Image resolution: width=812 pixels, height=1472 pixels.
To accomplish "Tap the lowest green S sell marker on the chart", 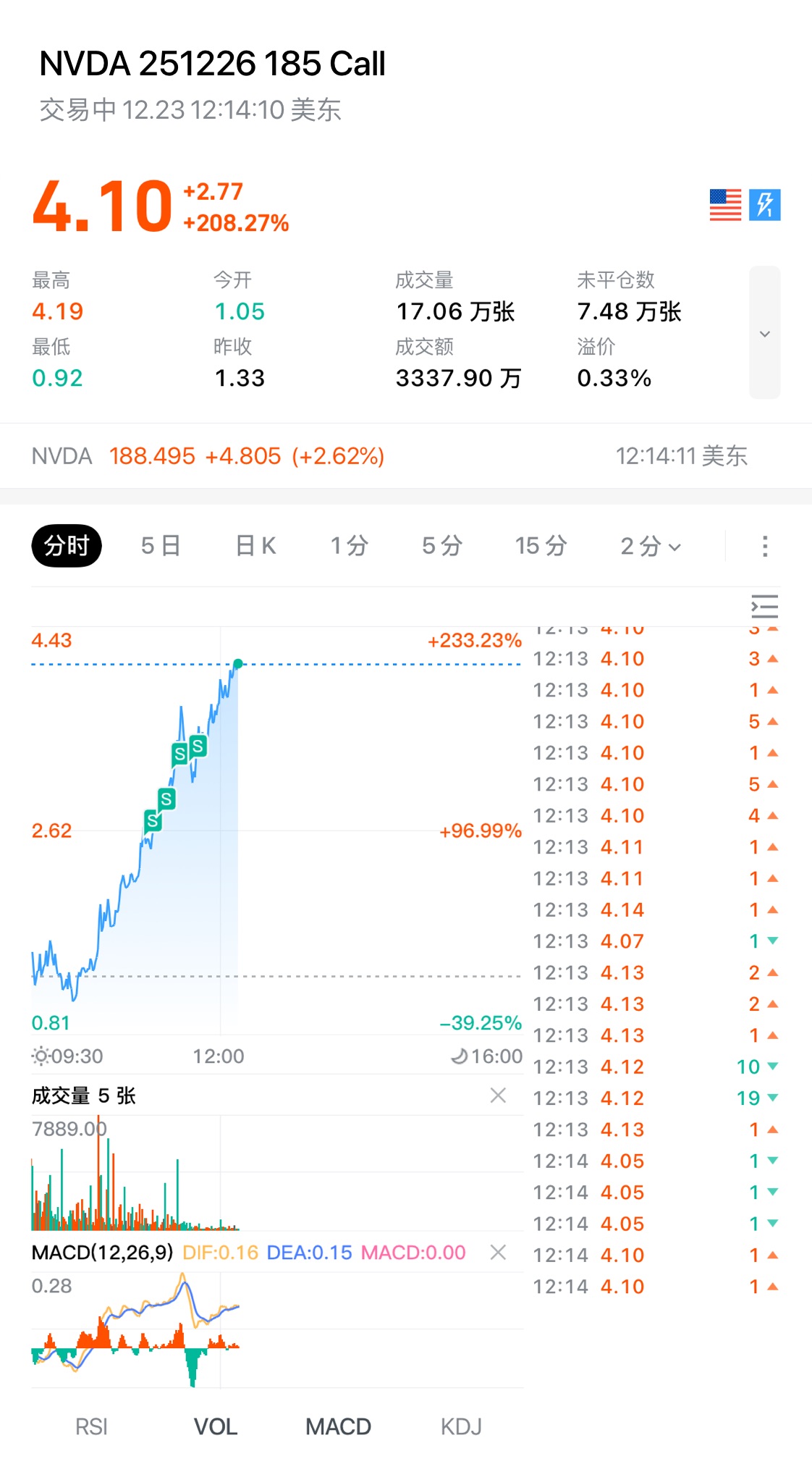I will pos(152,821).
